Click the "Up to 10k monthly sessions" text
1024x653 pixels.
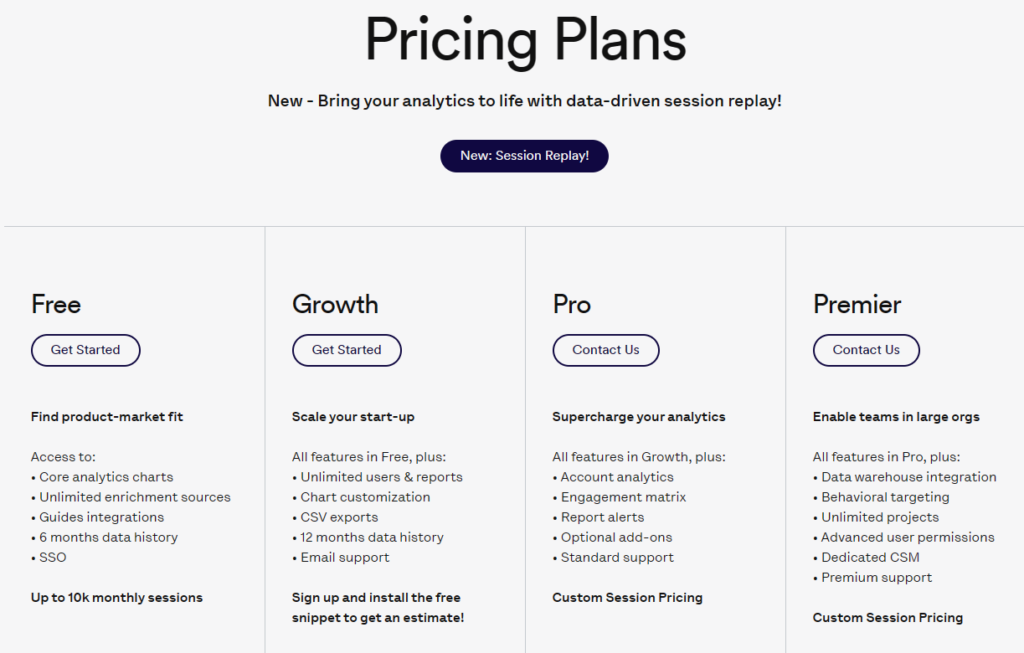click(x=117, y=597)
